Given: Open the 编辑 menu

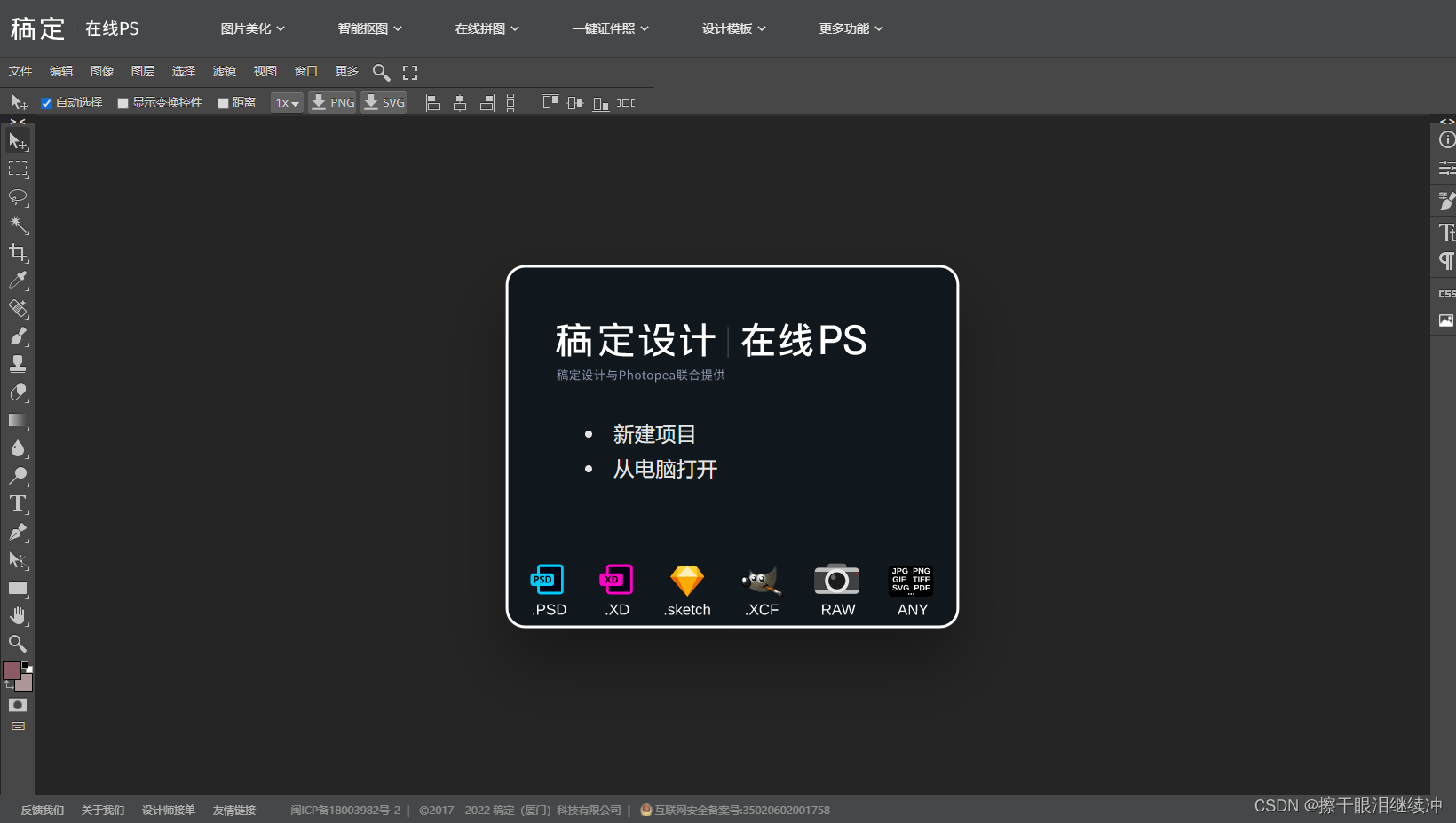Looking at the screenshot, I should [61, 72].
